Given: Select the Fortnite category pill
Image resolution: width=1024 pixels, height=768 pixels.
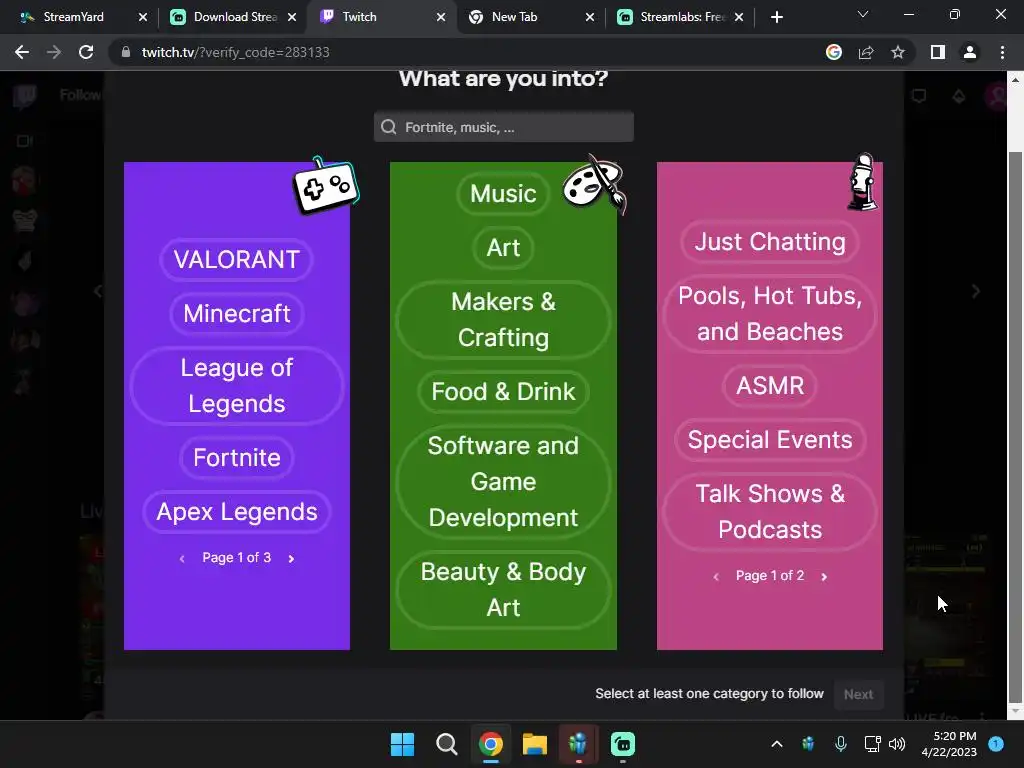Looking at the screenshot, I should pos(236,457).
